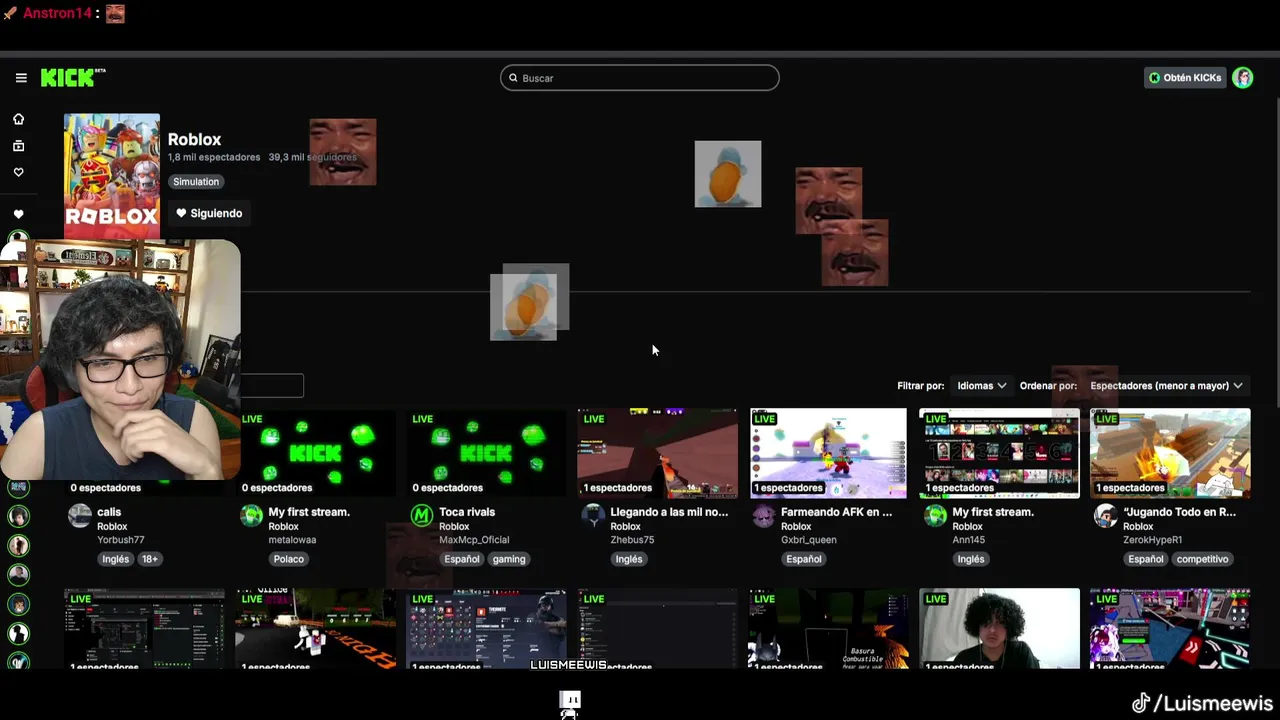Open the curly-haired streamer webcam thumbnail
The height and width of the screenshot is (720, 1280).
[x=999, y=628]
